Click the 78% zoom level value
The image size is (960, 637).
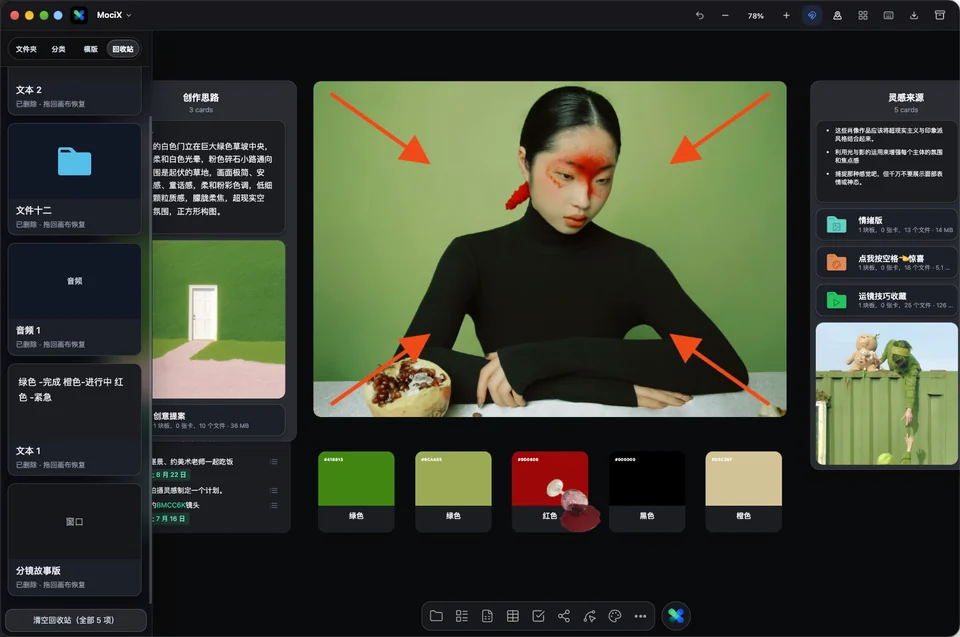(x=756, y=16)
